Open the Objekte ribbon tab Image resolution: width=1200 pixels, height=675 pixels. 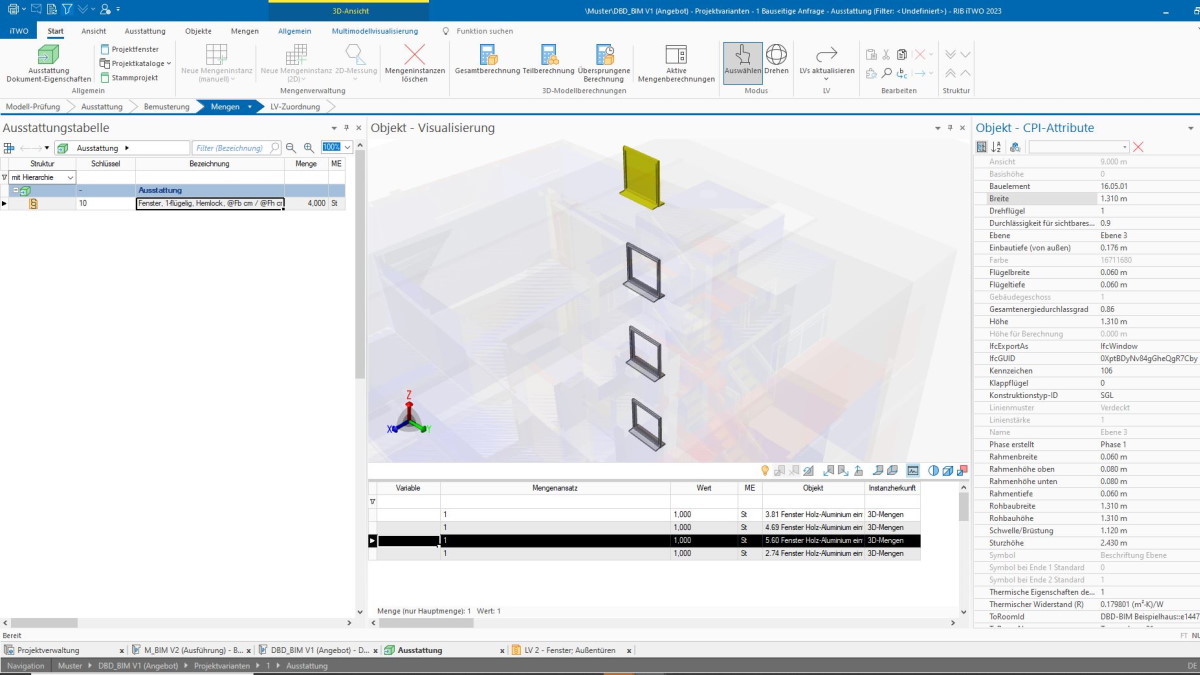[198, 31]
